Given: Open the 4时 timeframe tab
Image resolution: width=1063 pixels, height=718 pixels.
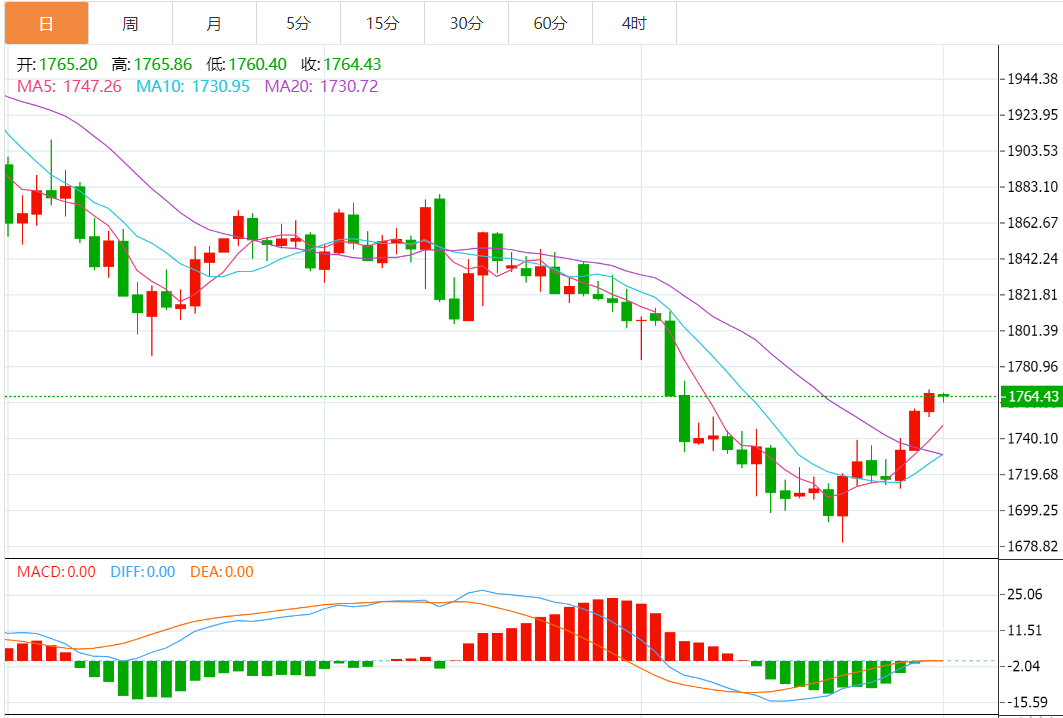Looking at the screenshot, I should click(x=635, y=24).
